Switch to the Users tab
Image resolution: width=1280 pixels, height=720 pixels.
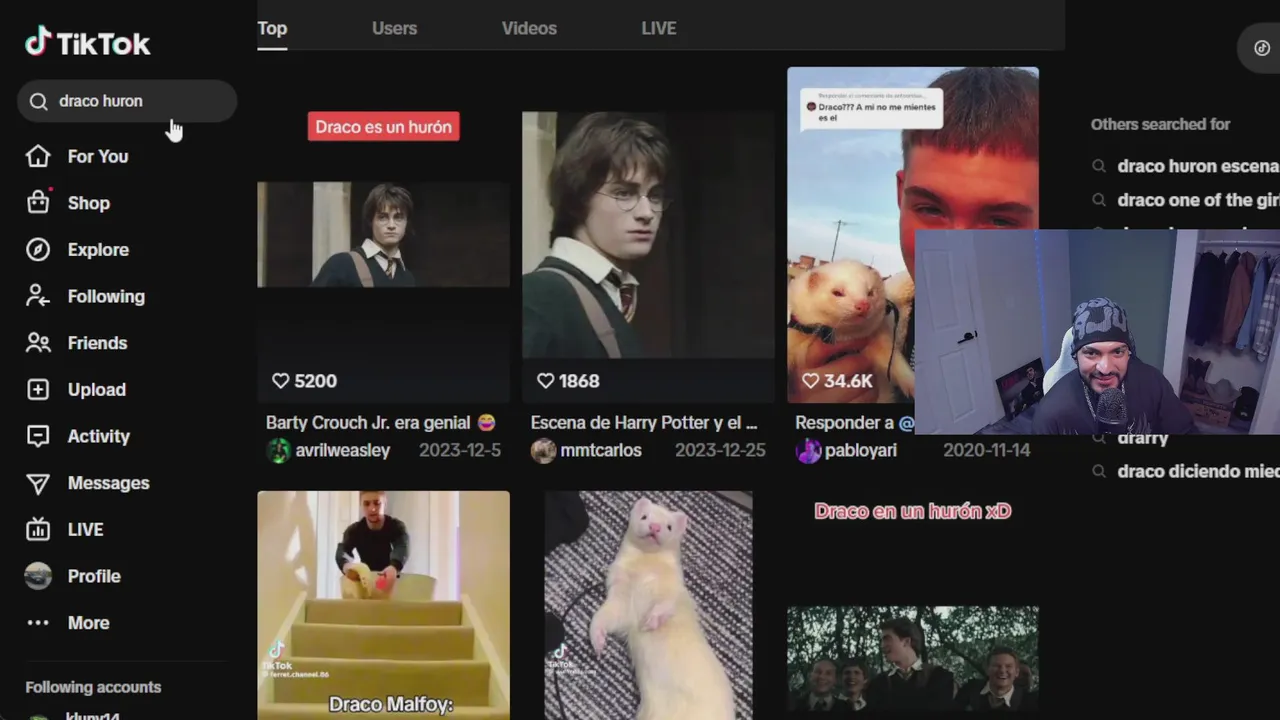click(x=394, y=28)
